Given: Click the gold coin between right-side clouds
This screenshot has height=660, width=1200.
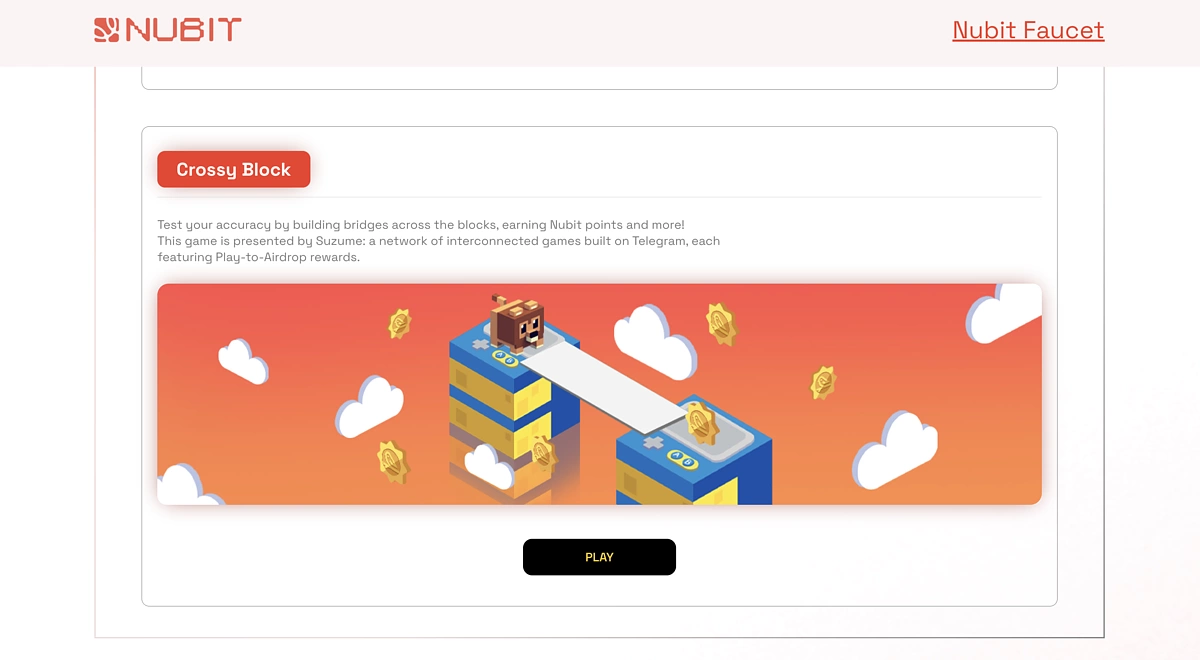Looking at the screenshot, I should [823, 382].
